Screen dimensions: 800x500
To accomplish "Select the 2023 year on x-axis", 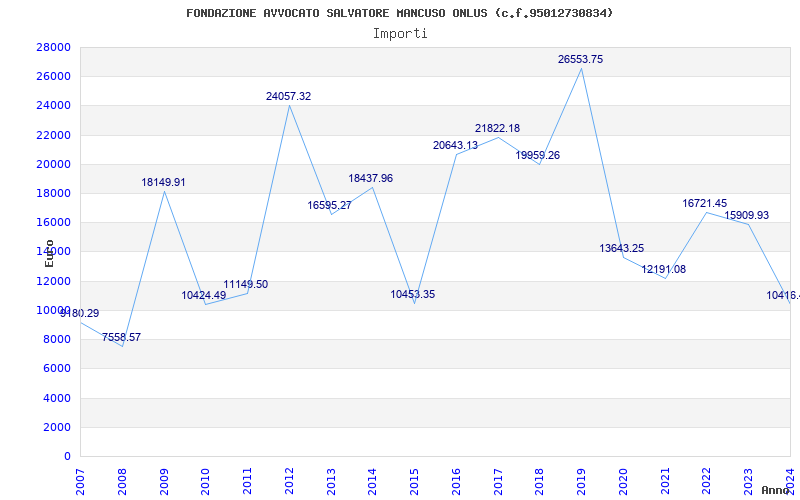I will coord(748,482).
